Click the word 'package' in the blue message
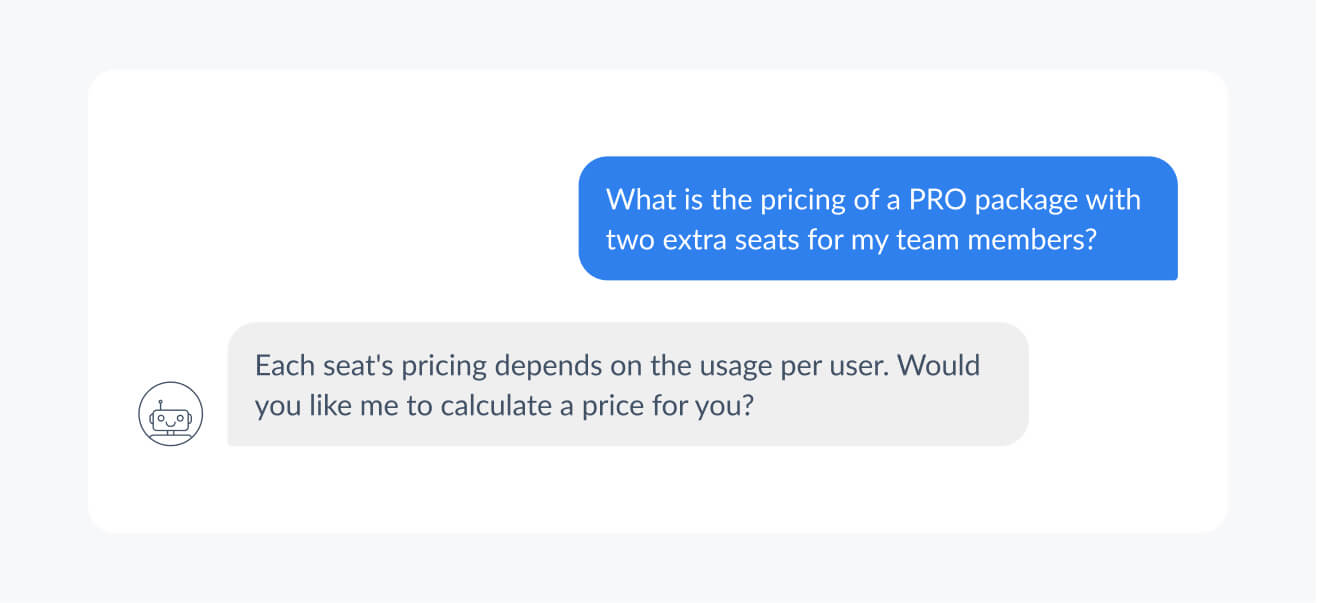This screenshot has width=1317, height=603. [x=1029, y=201]
